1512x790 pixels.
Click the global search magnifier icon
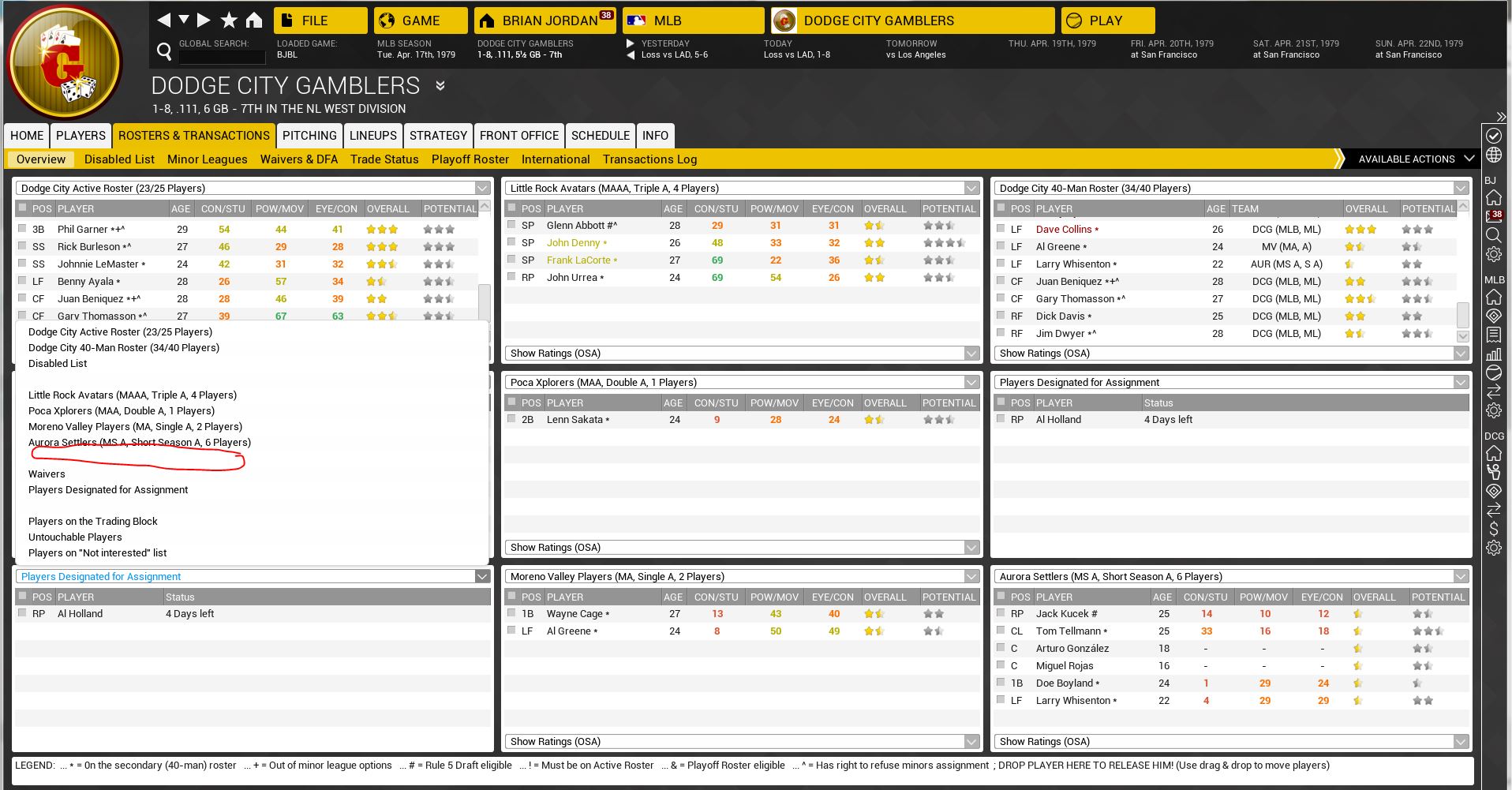click(x=164, y=52)
